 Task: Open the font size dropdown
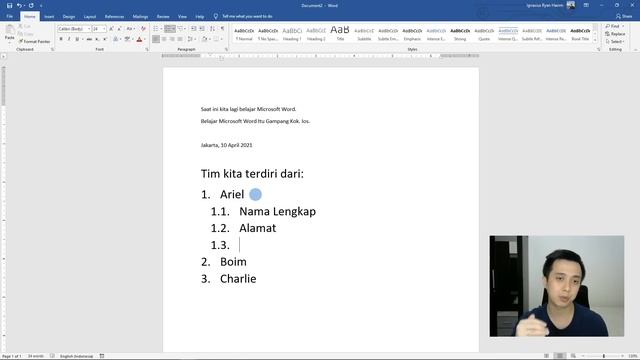coord(104,29)
